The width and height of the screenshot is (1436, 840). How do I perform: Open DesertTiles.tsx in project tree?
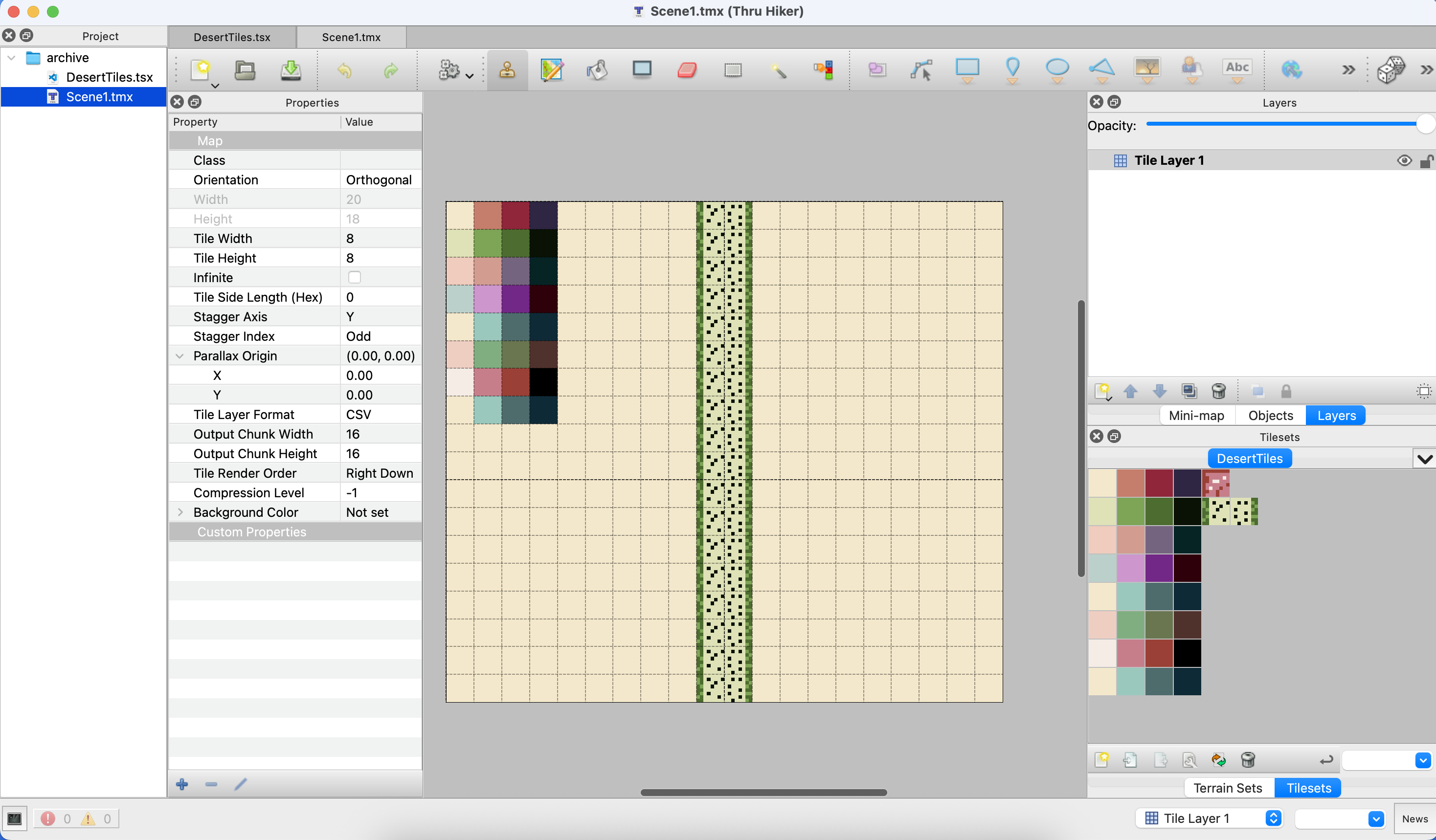coord(110,77)
